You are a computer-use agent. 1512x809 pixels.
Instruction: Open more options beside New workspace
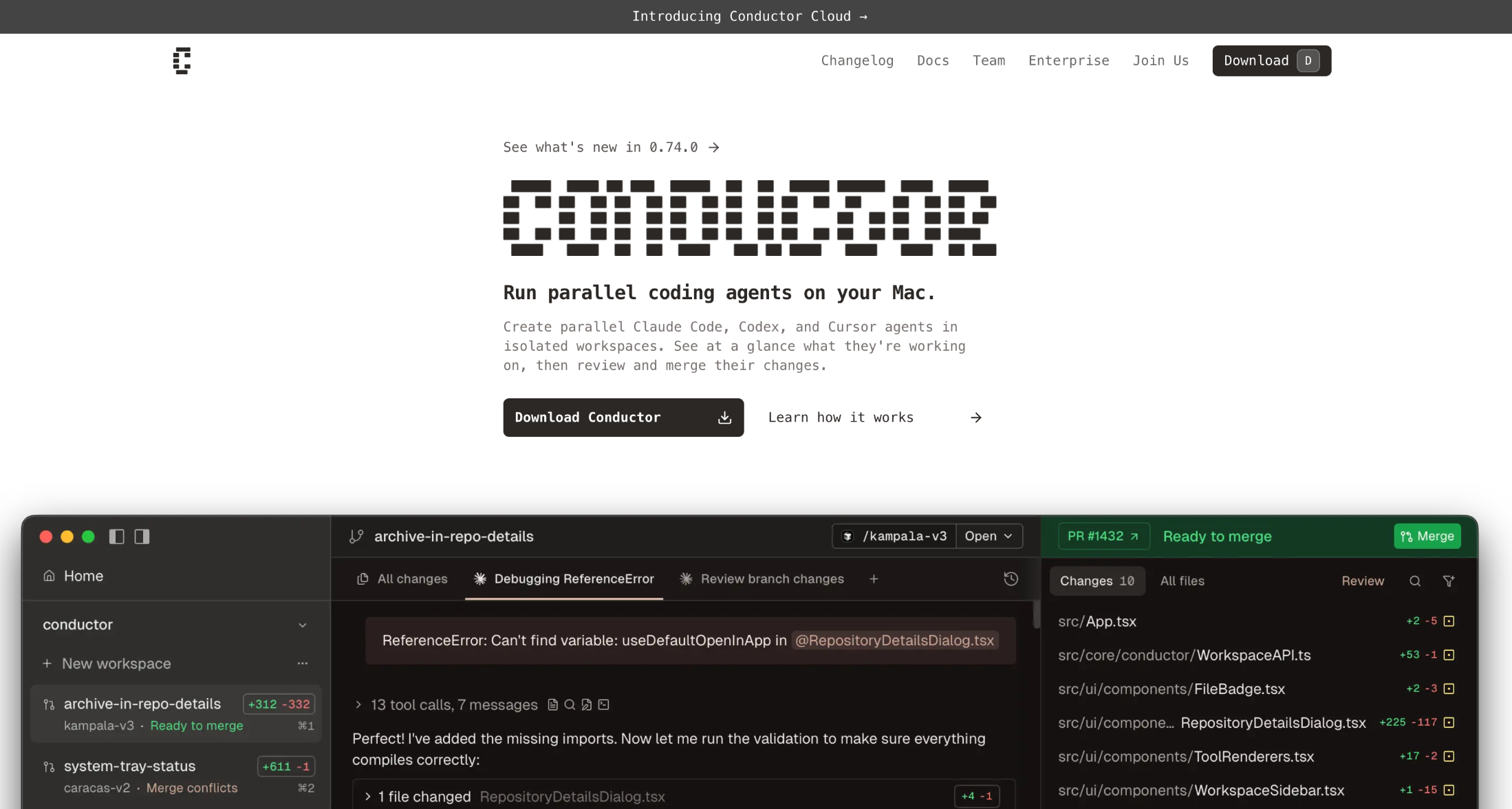[302, 663]
